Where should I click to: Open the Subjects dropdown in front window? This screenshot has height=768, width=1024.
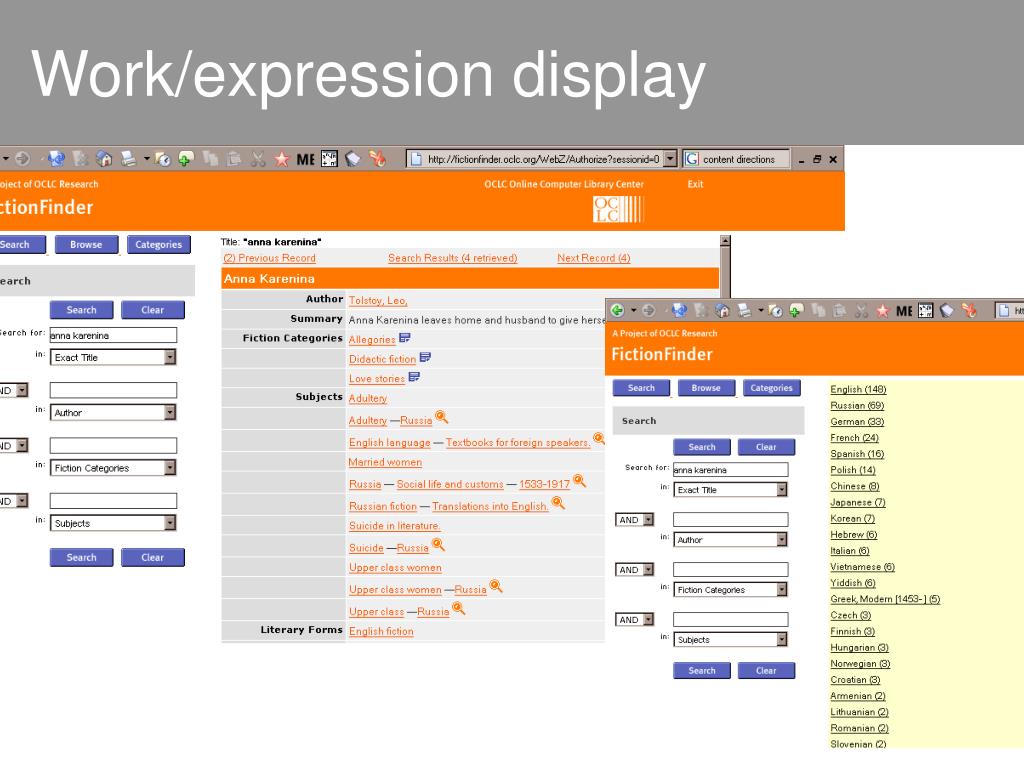782,640
